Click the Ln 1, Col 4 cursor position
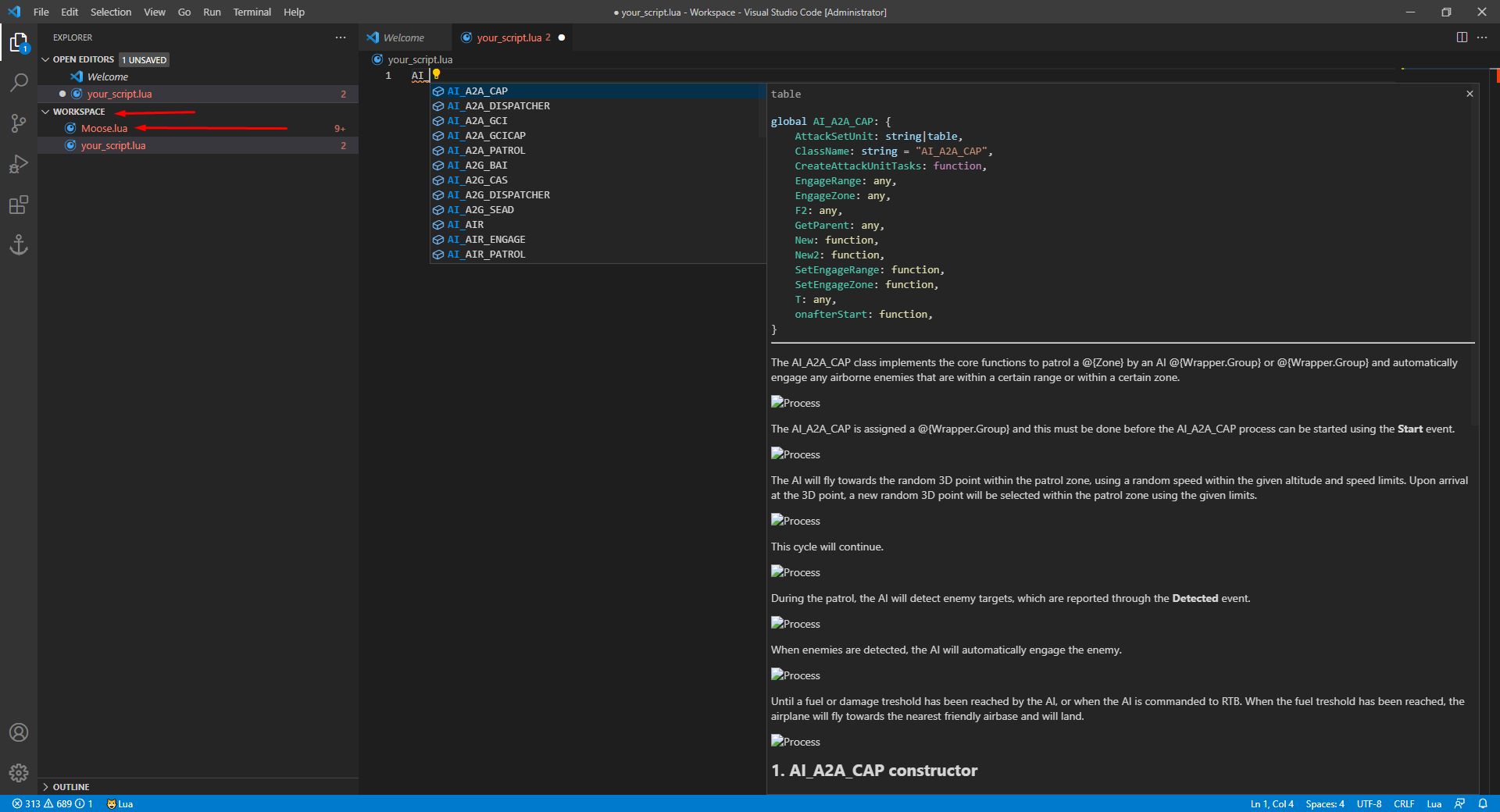Image resolution: width=1500 pixels, height=812 pixels. (1271, 803)
